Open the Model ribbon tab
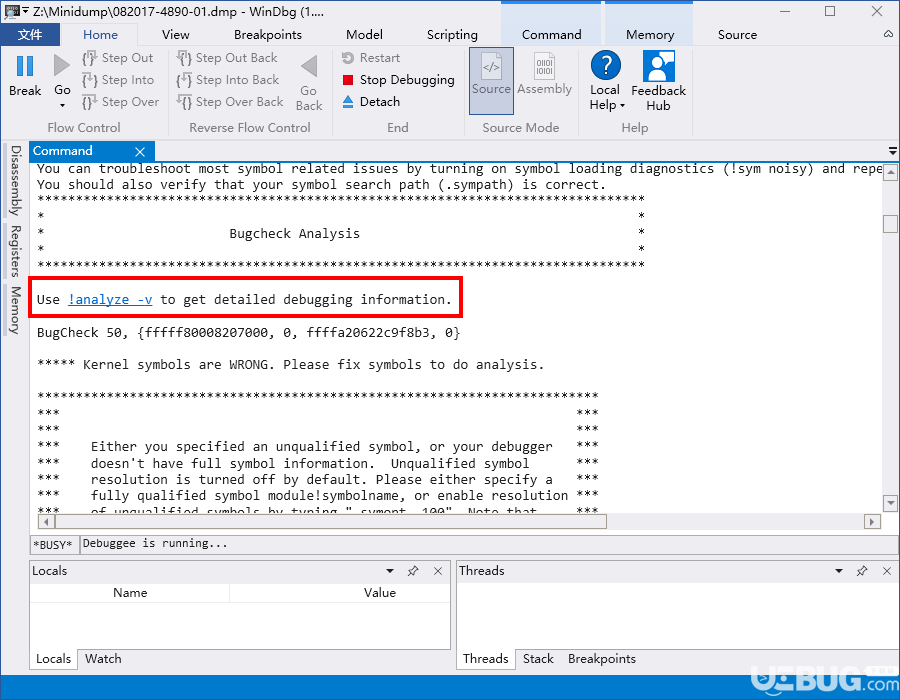This screenshot has height=700, width=900. click(x=364, y=34)
